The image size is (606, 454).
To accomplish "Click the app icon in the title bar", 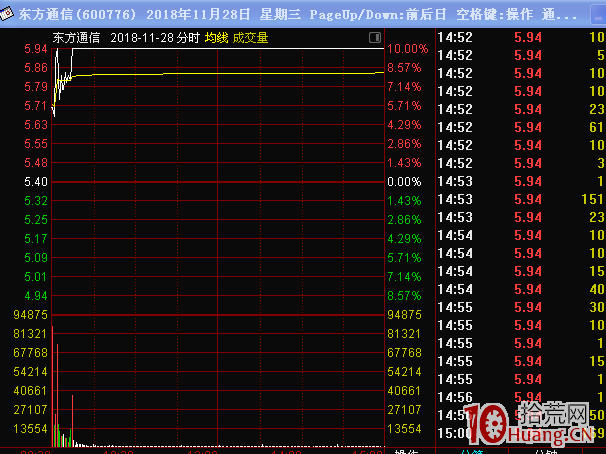I will tap(7, 14).
